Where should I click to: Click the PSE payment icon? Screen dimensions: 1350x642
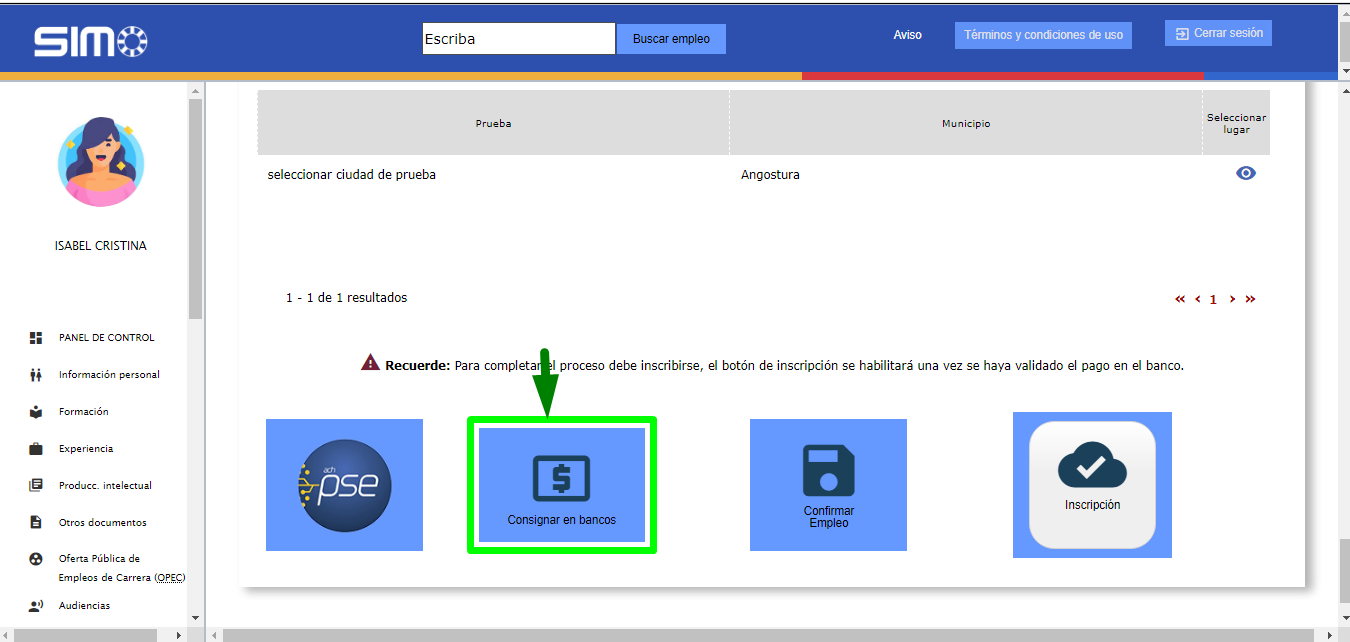click(x=344, y=485)
